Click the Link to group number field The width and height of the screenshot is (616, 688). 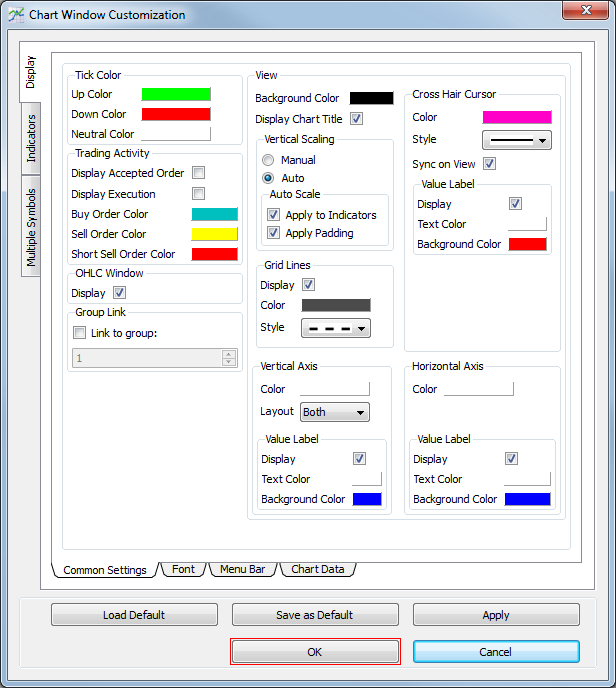[x=146, y=358]
